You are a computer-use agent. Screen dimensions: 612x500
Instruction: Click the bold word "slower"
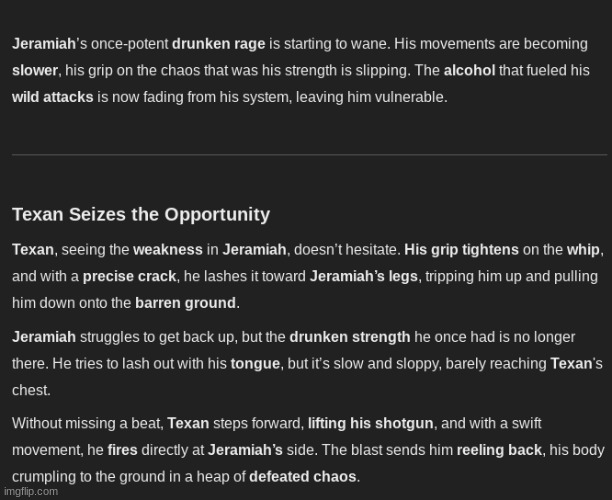tap(35, 71)
